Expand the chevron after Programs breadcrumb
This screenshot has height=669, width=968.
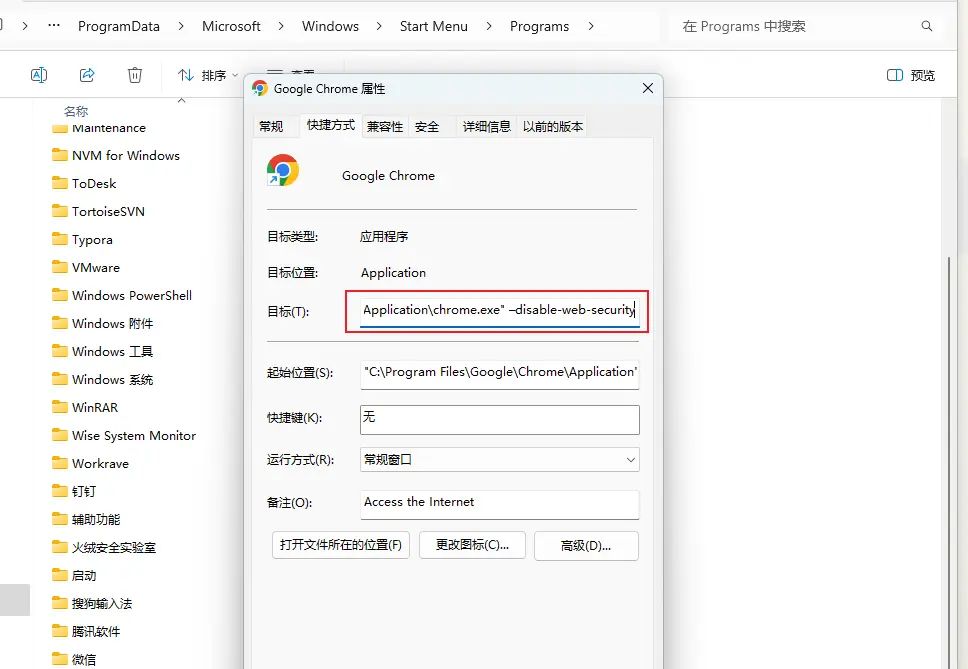[x=591, y=26]
